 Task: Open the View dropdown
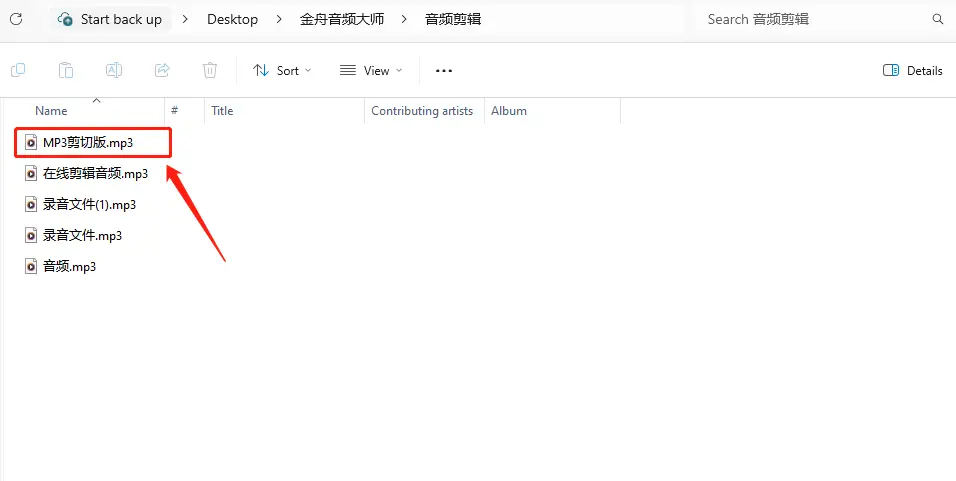click(x=371, y=71)
